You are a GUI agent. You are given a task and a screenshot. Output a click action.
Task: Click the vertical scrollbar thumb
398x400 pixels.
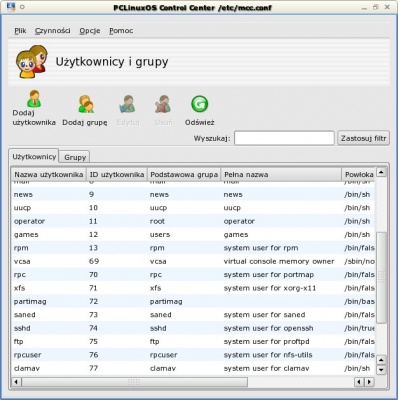(381, 277)
